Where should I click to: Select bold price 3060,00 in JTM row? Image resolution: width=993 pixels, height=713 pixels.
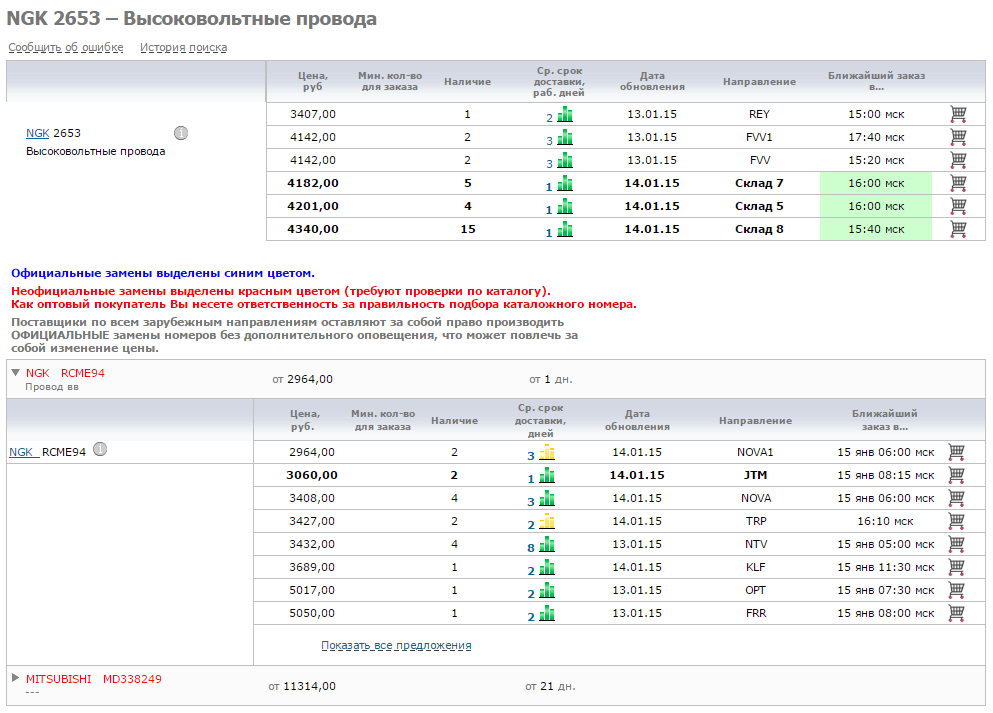pos(312,475)
